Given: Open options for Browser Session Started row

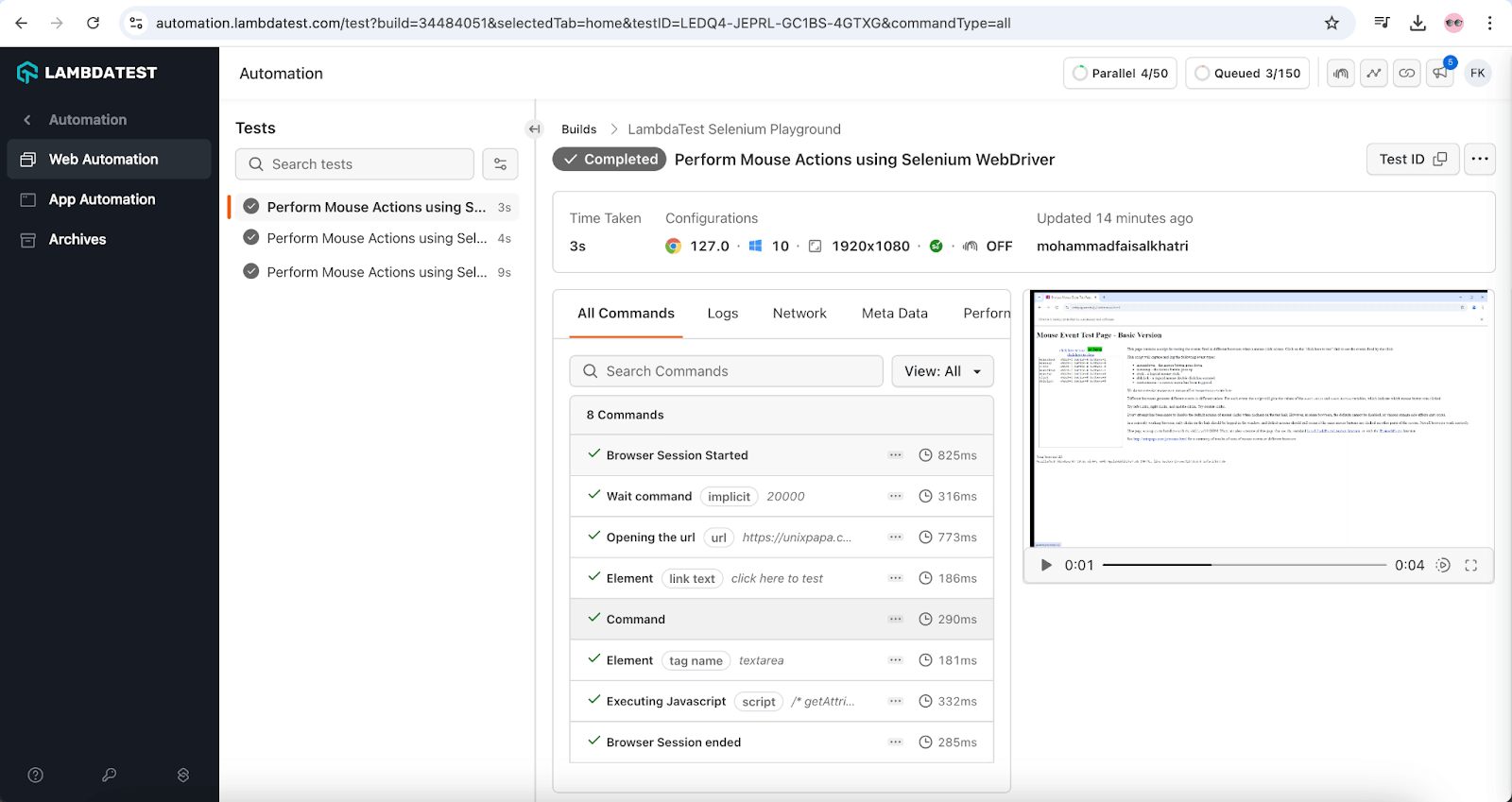Looking at the screenshot, I should tap(895, 455).
